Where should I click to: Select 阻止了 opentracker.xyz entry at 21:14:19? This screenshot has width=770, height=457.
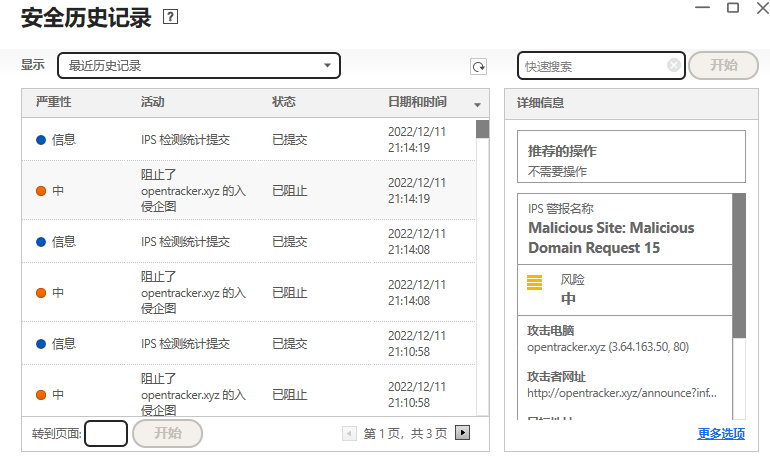coord(193,191)
